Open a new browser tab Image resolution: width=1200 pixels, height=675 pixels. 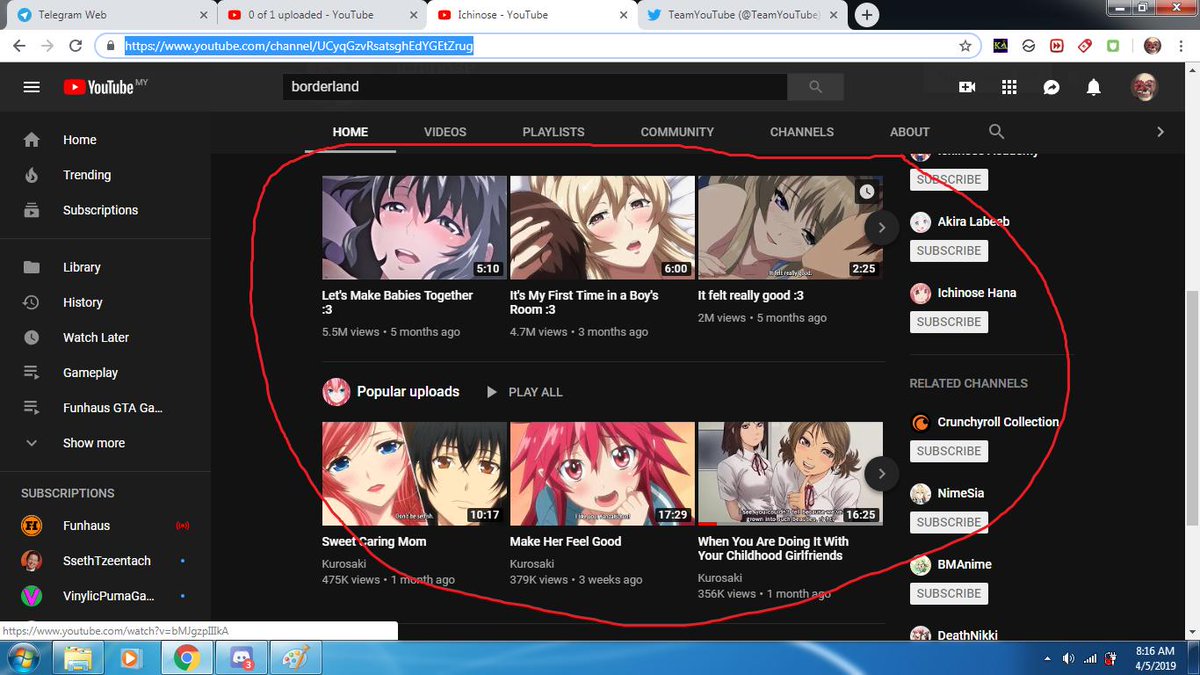coord(867,15)
